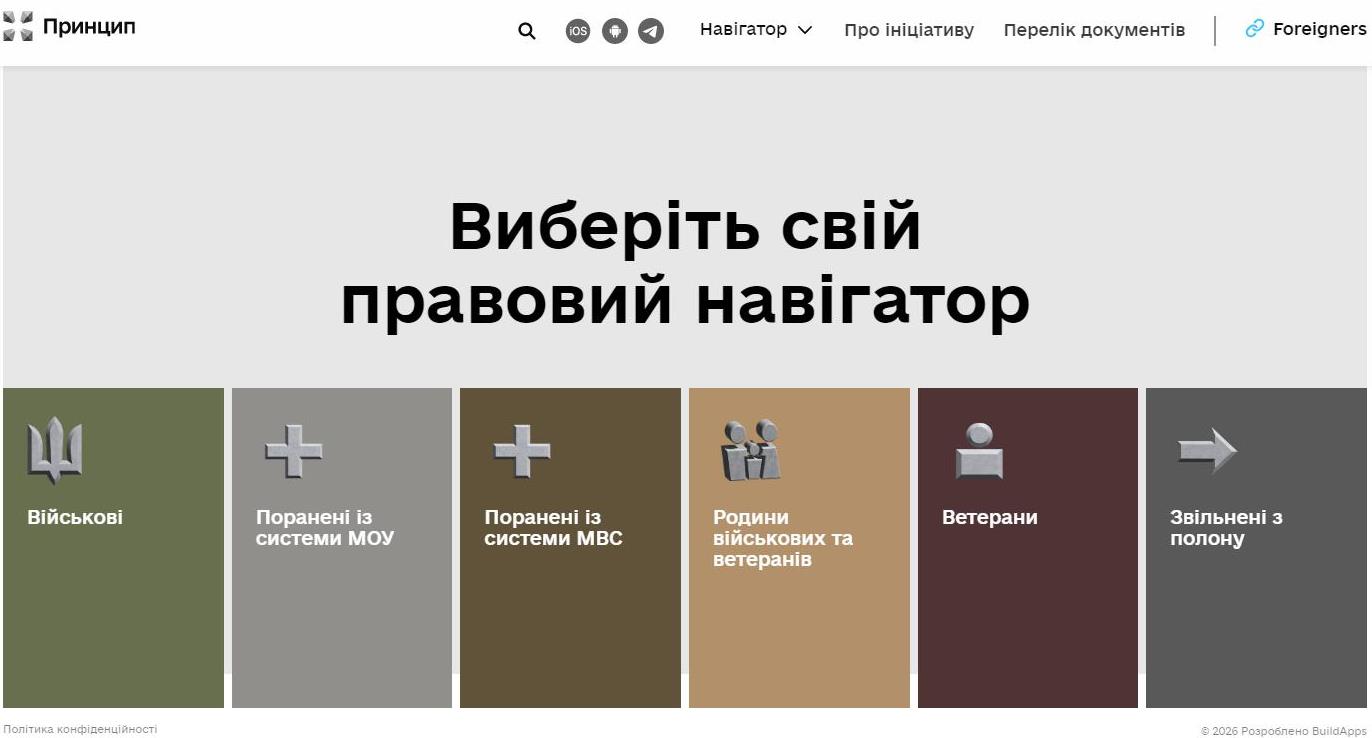Open the Telegram channel icon
Screen dimensions: 1372x738
click(651, 31)
